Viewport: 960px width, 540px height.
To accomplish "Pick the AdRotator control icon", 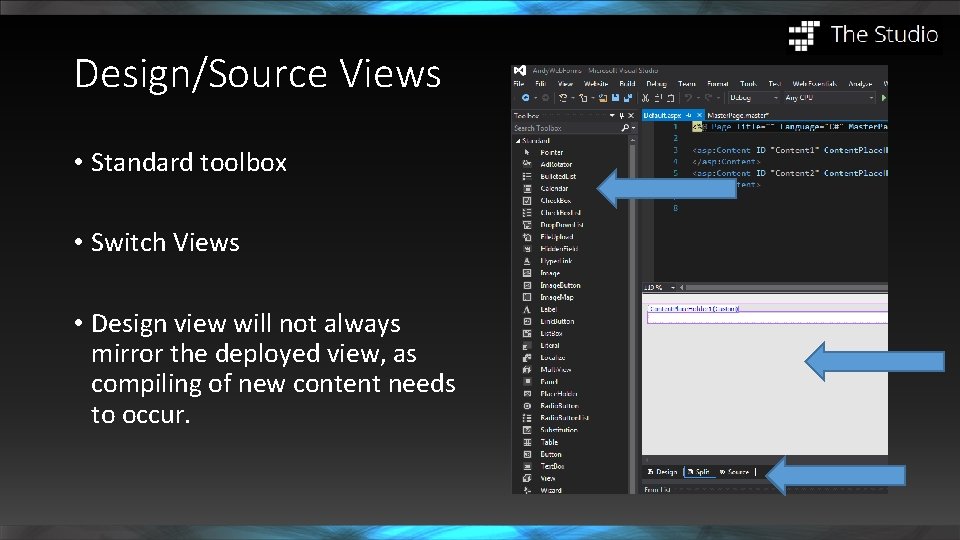I will [x=527, y=164].
